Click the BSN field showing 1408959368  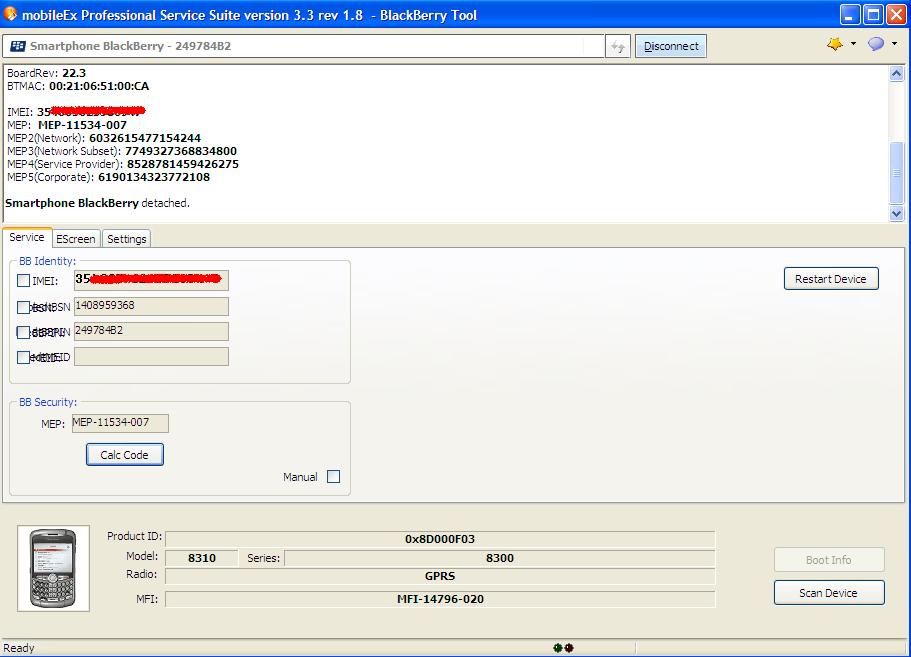pos(151,306)
